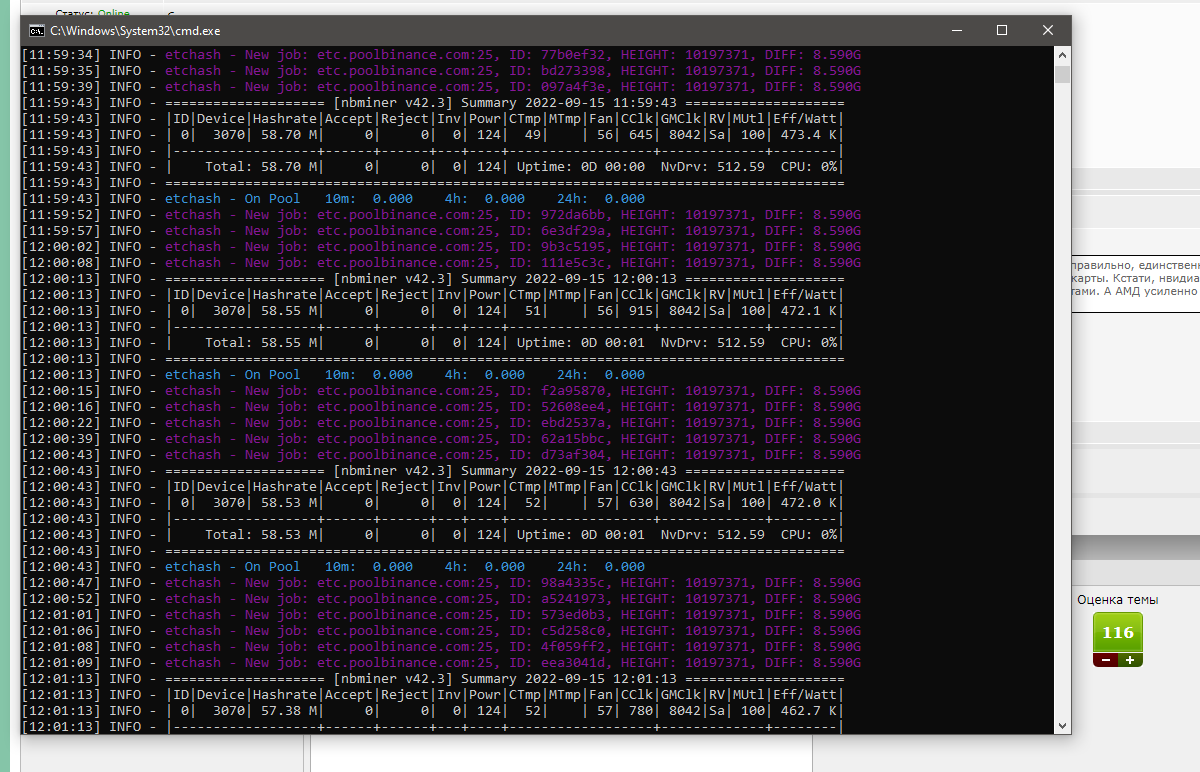1200x772 pixels.
Task: Downvote the topic with minus button
Action: pos(1106,660)
